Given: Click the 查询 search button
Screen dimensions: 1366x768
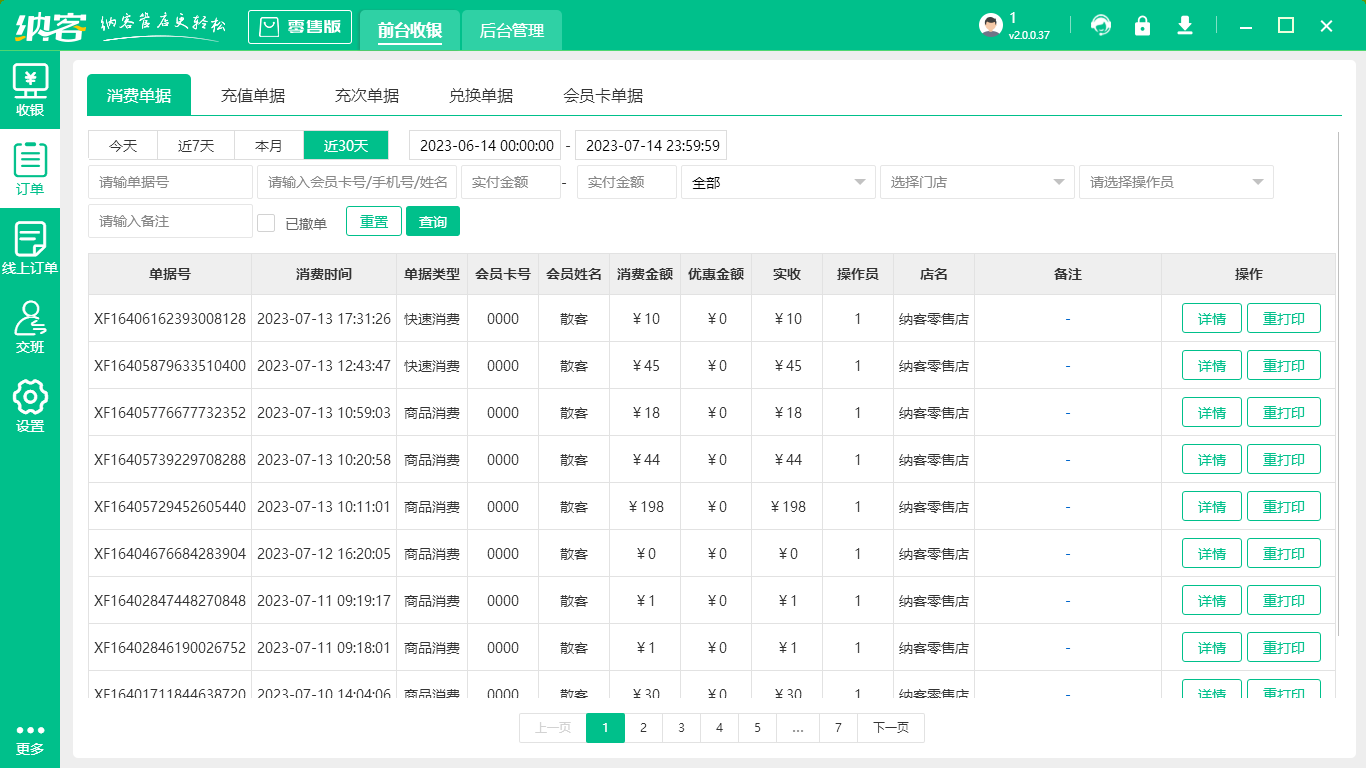Looking at the screenshot, I should 433,221.
